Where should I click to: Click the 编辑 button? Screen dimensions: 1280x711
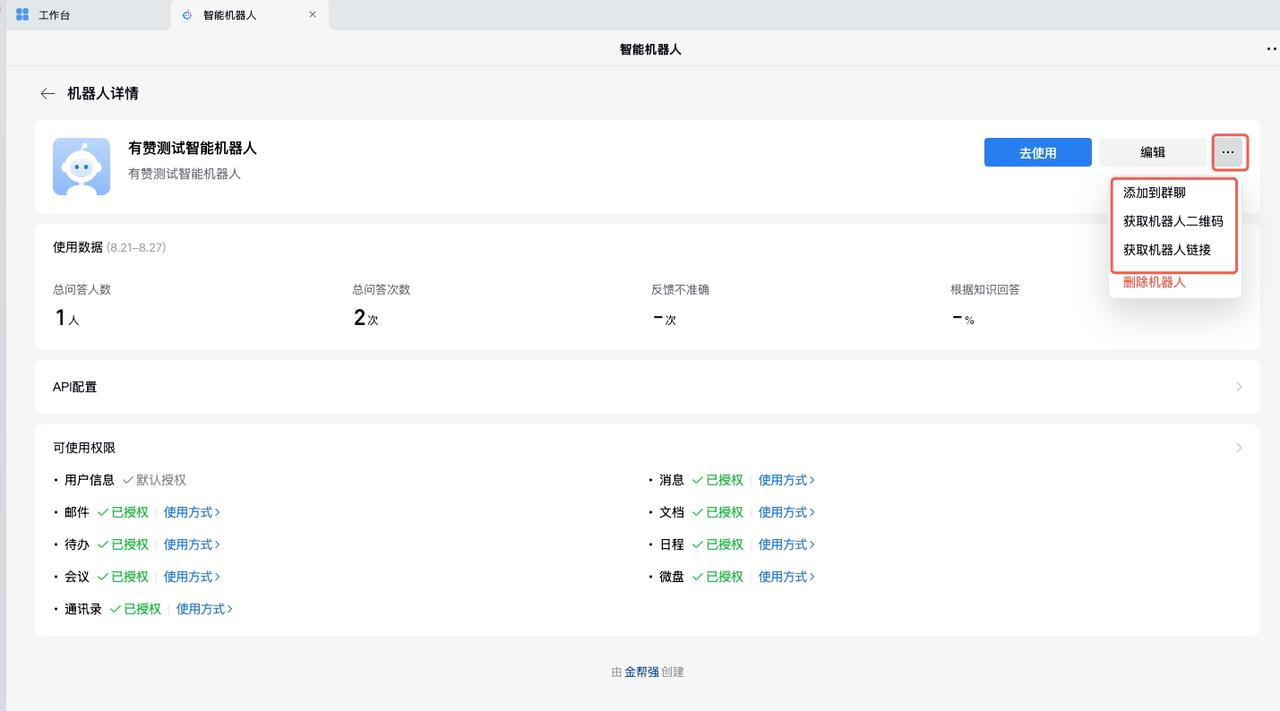(1153, 152)
